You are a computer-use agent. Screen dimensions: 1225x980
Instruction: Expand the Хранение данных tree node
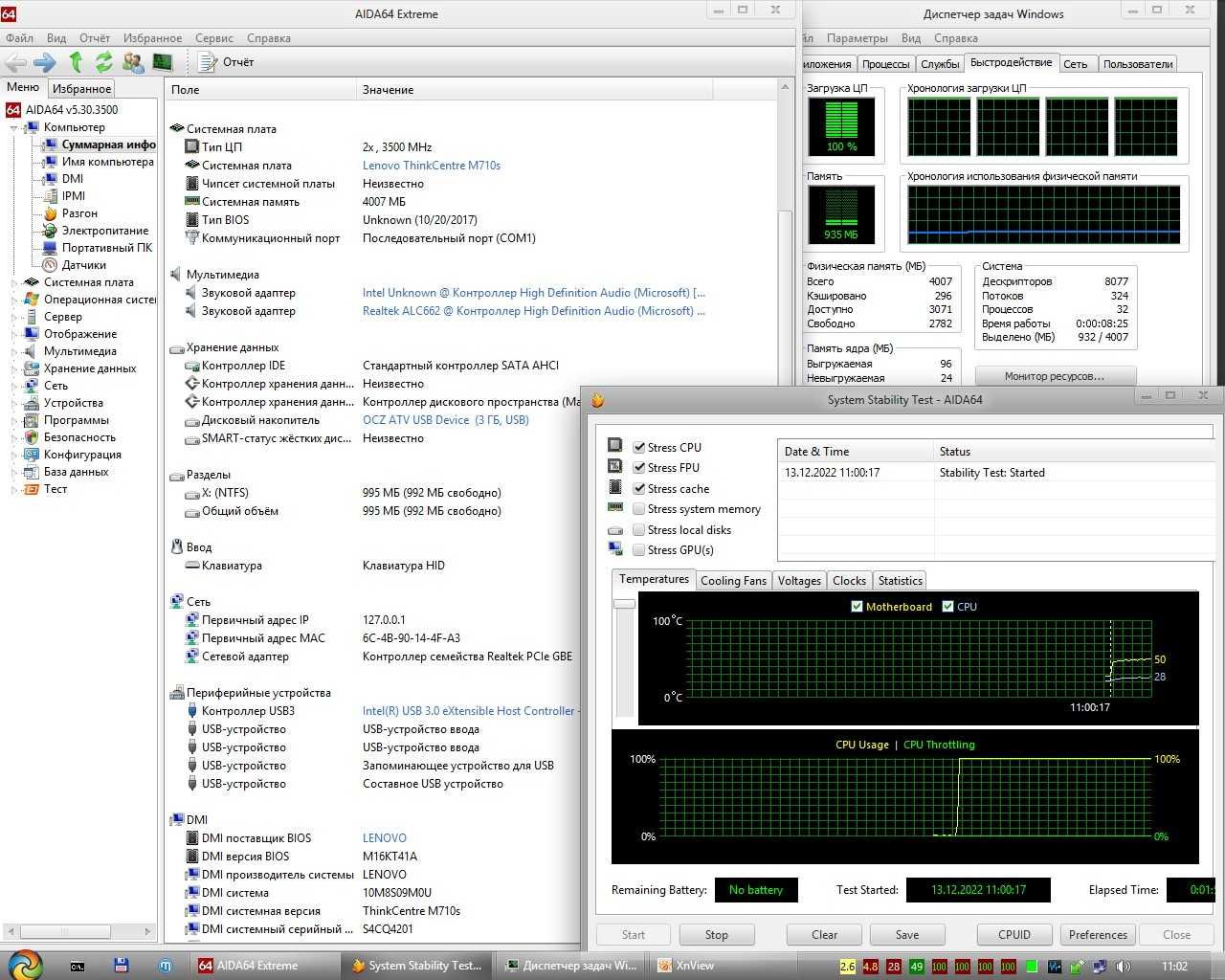click(x=14, y=368)
